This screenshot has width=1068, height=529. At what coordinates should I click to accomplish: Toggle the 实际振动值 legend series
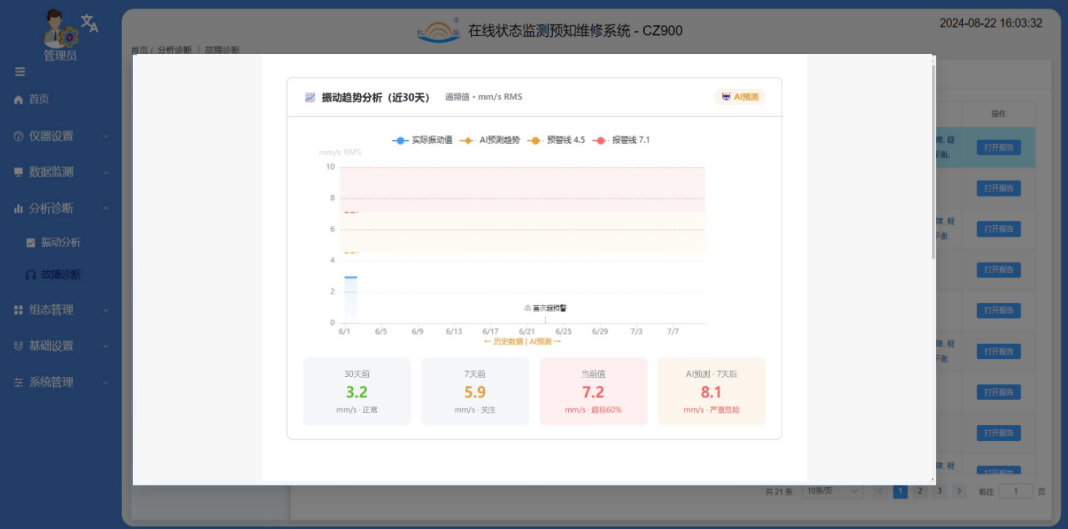(x=422, y=140)
